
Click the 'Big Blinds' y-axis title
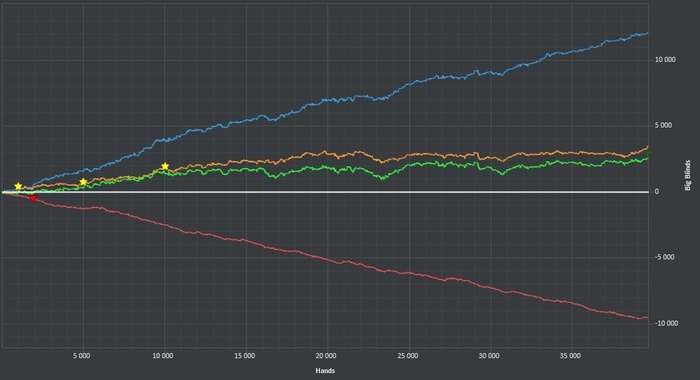(688, 175)
